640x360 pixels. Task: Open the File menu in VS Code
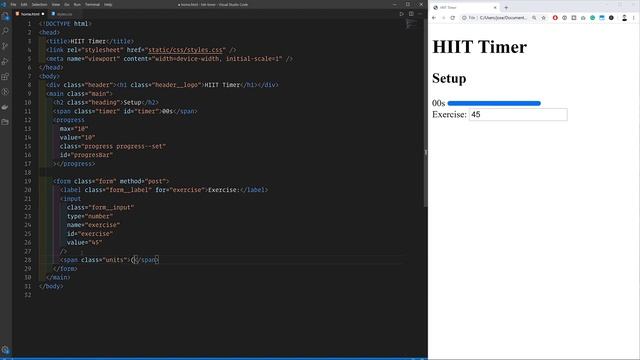coord(13,4)
